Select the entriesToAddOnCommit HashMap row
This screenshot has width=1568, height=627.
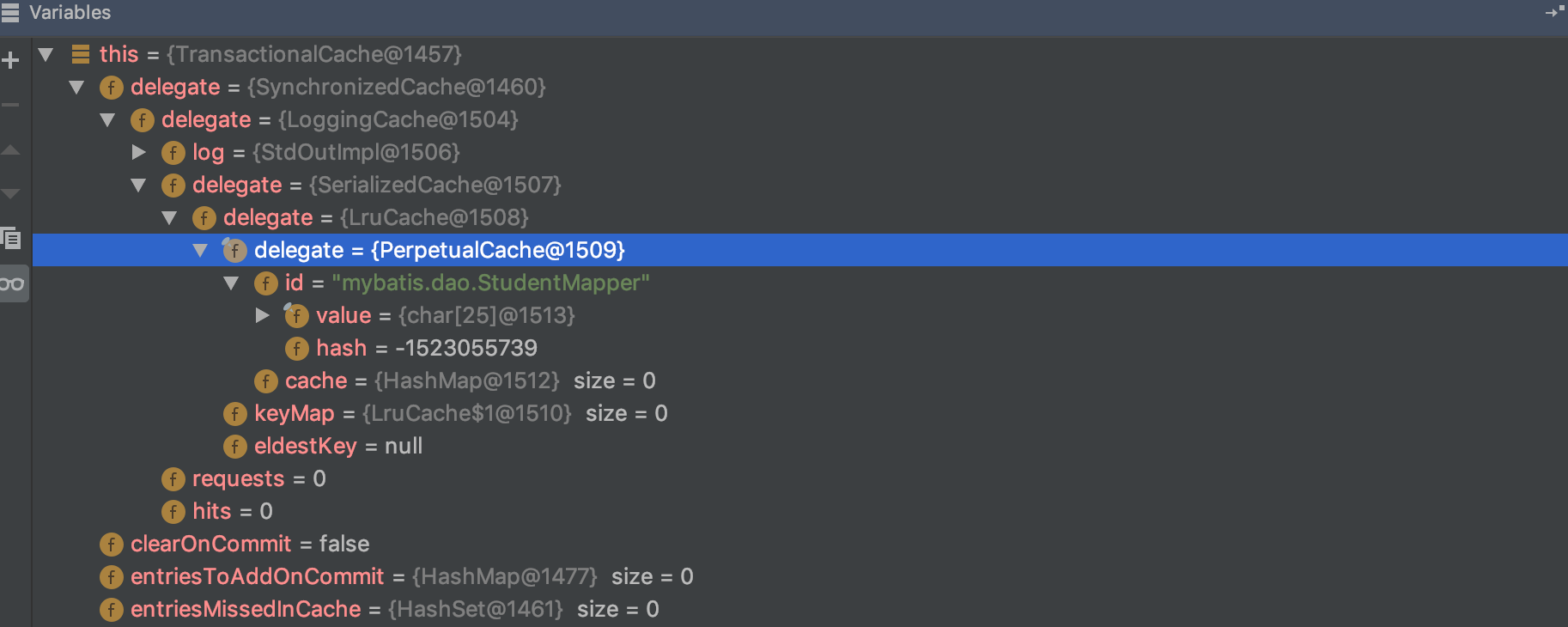(x=800, y=577)
